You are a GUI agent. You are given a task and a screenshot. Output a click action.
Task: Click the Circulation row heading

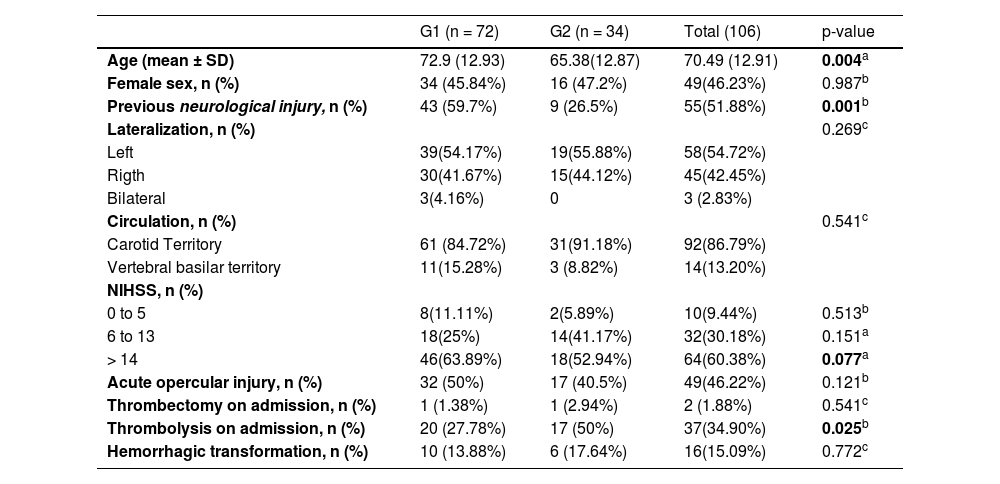(171, 221)
